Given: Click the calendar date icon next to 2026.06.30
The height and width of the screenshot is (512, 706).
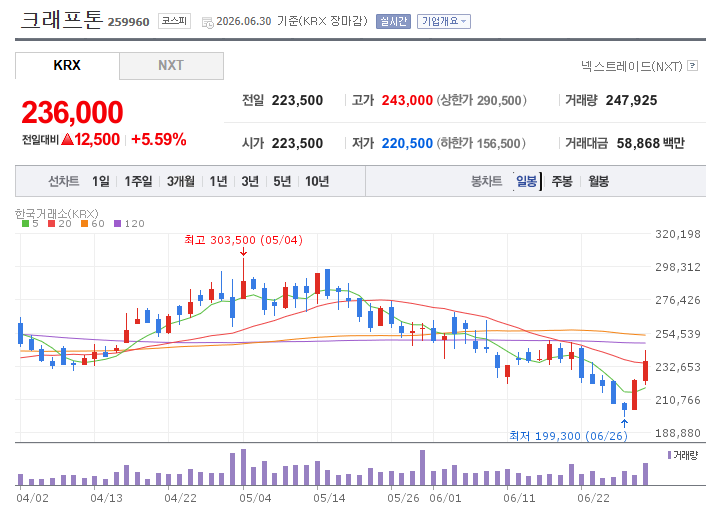Looking at the screenshot, I should (208, 22).
